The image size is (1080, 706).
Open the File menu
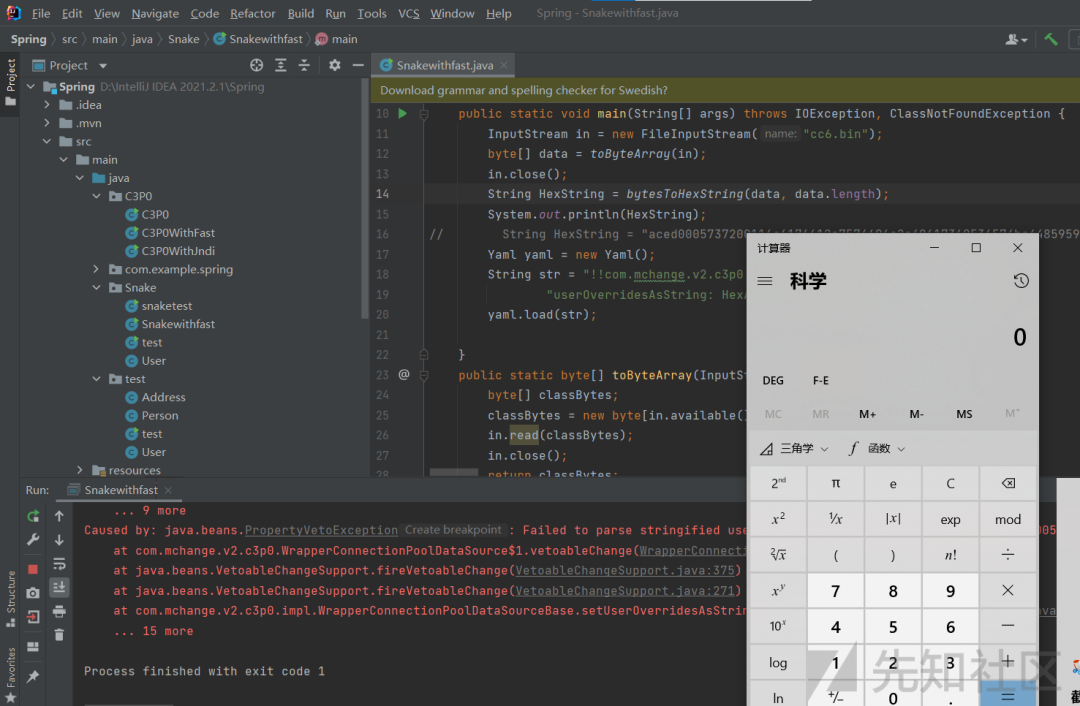point(41,13)
